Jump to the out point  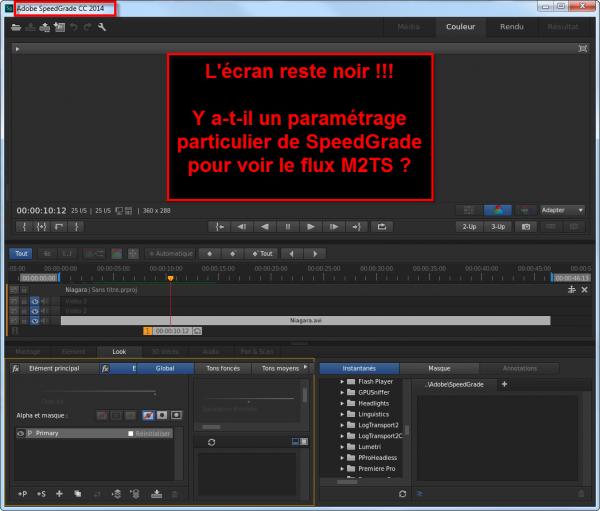357,227
